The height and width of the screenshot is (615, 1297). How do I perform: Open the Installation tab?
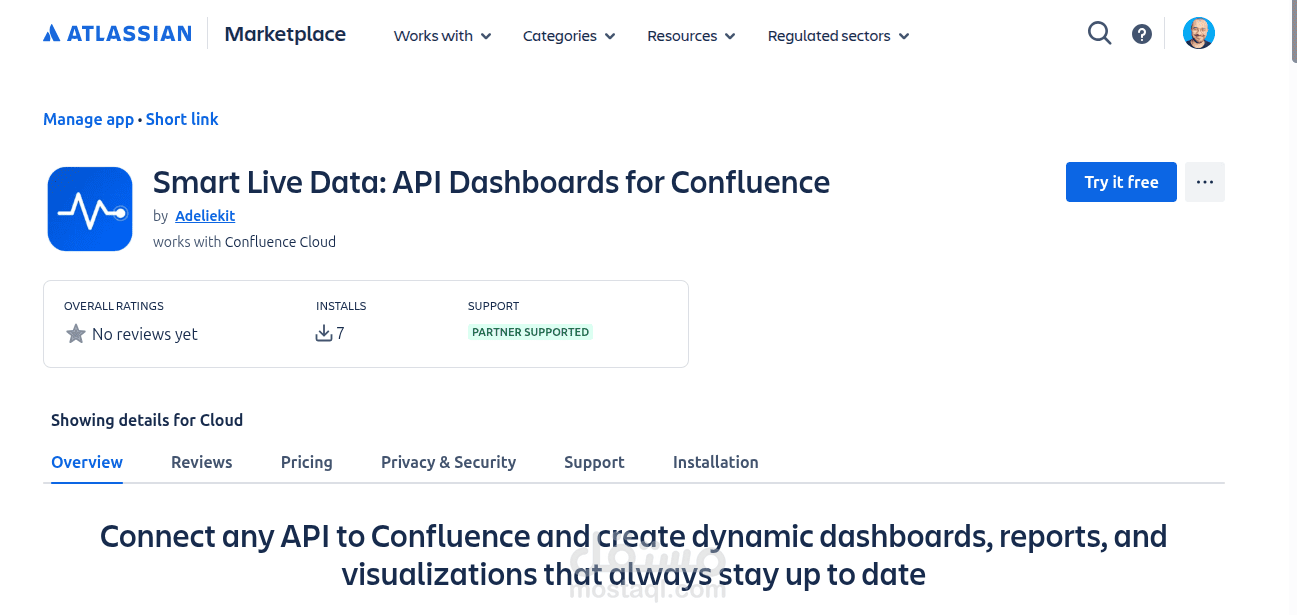tap(716, 462)
